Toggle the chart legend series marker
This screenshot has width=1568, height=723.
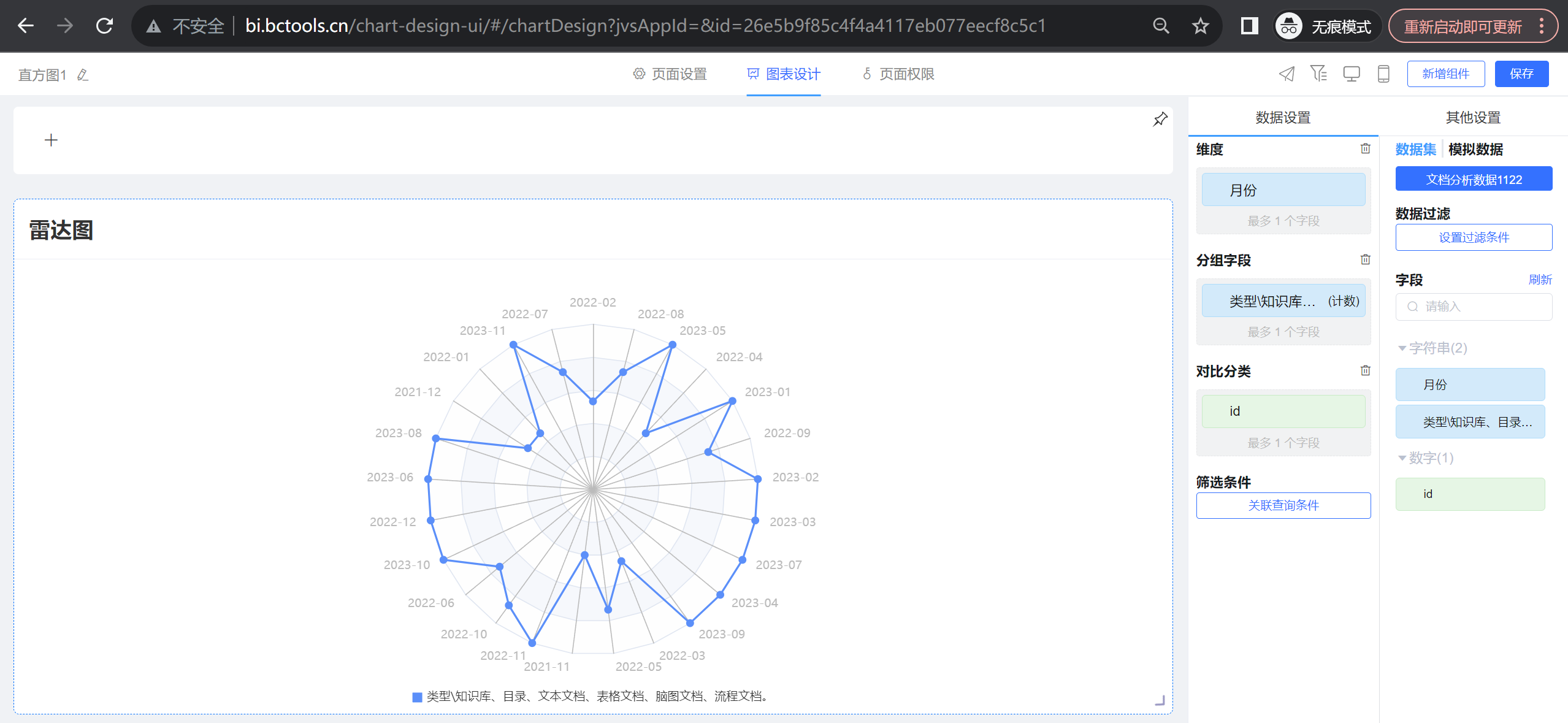pos(417,697)
